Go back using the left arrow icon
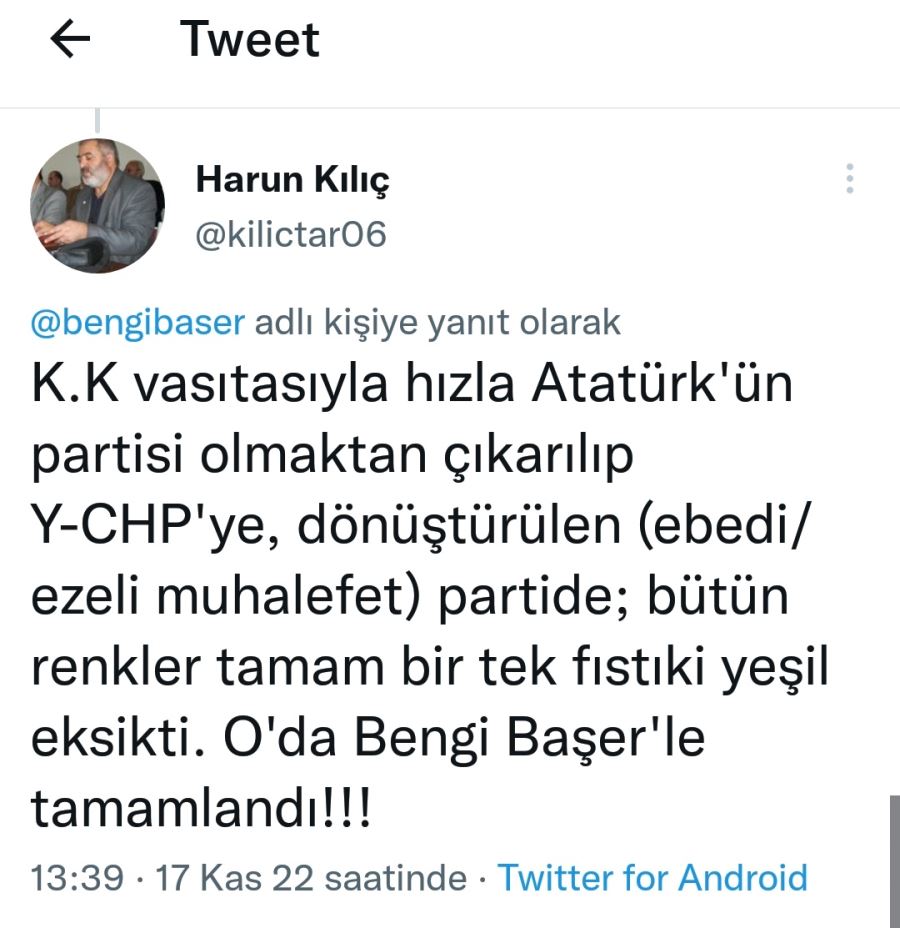Screen dimensions: 900x928 pyautogui.click(x=70, y=39)
